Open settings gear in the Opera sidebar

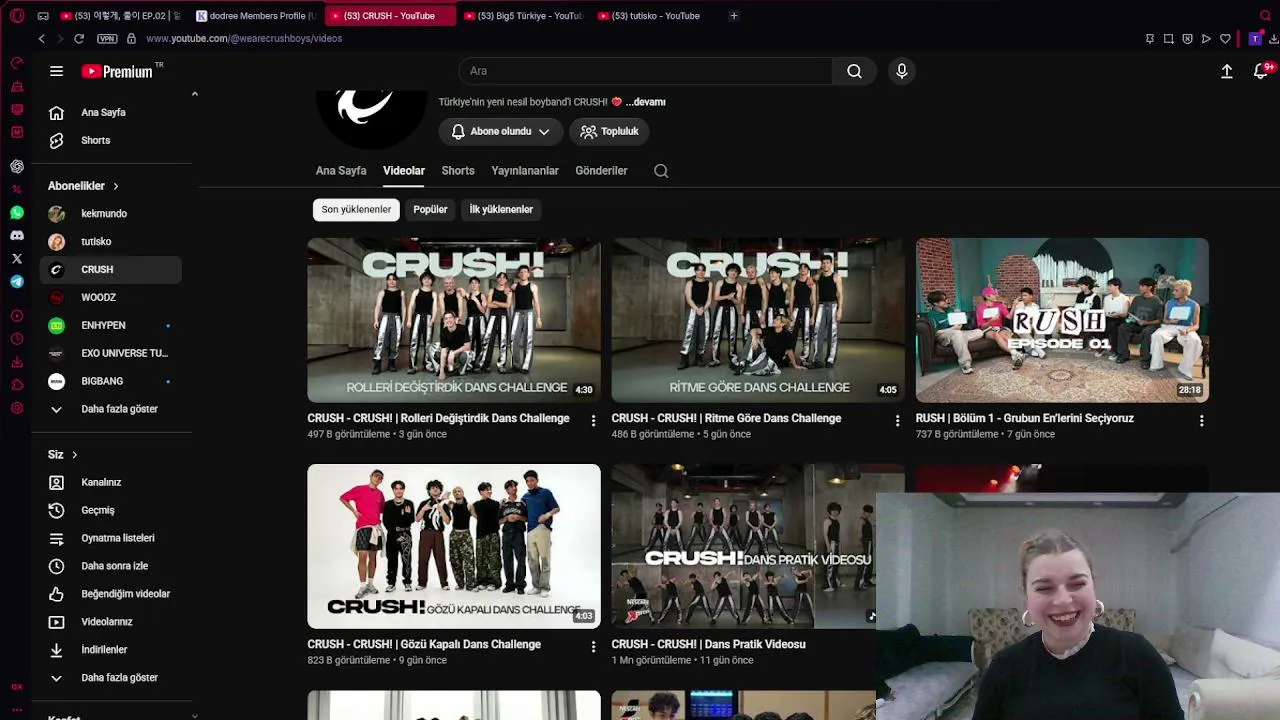[17, 408]
